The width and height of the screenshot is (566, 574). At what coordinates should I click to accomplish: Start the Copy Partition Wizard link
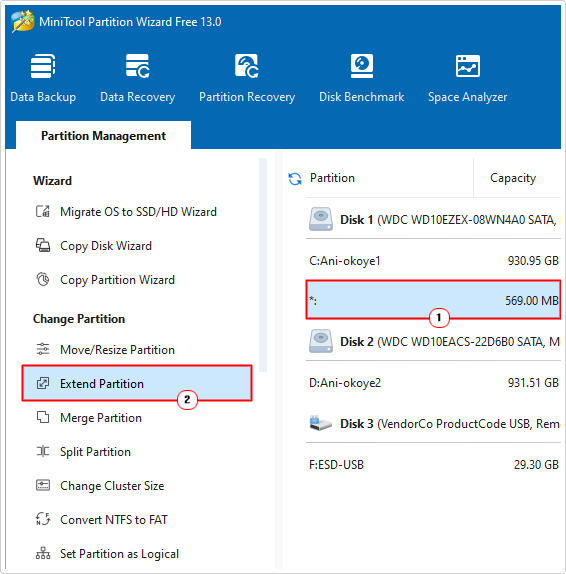click(118, 280)
